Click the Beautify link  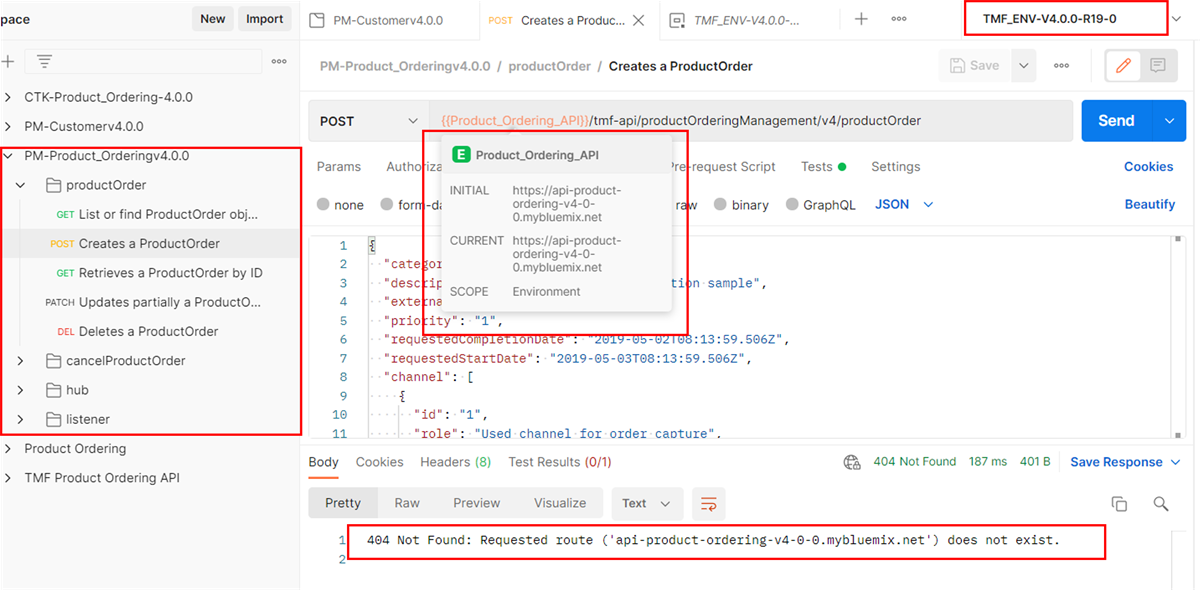pyautogui.click(x=1149, y=203)
